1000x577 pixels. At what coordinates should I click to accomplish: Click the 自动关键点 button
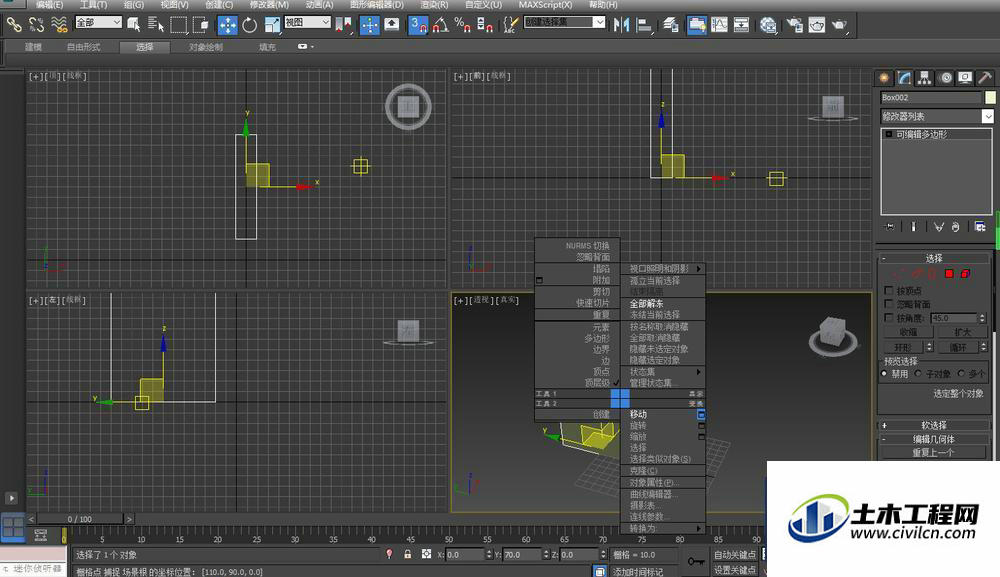point(735,555)
